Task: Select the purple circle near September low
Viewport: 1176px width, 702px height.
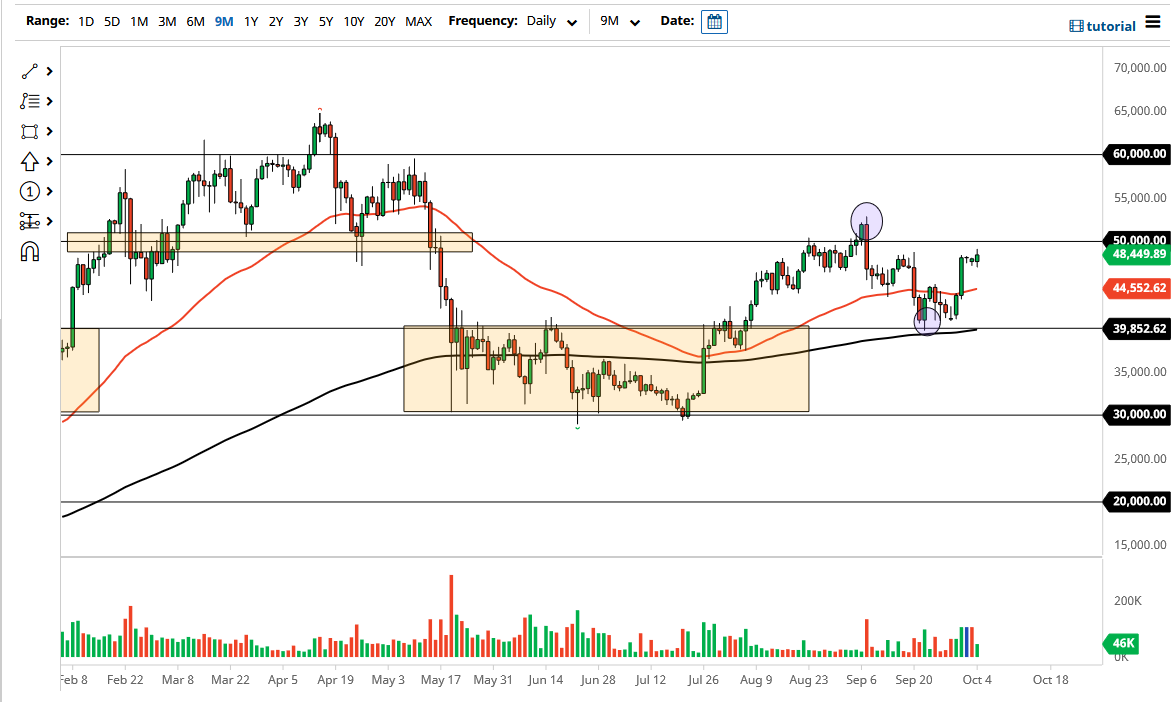Action: tap(927, 322)
